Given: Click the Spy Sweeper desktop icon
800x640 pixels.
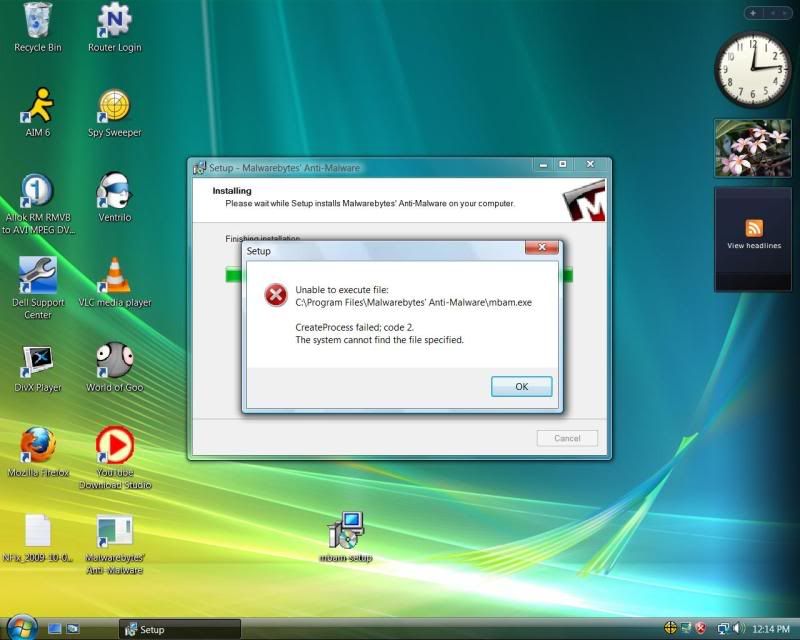Looking at the screenshot, I should (114, 113).
